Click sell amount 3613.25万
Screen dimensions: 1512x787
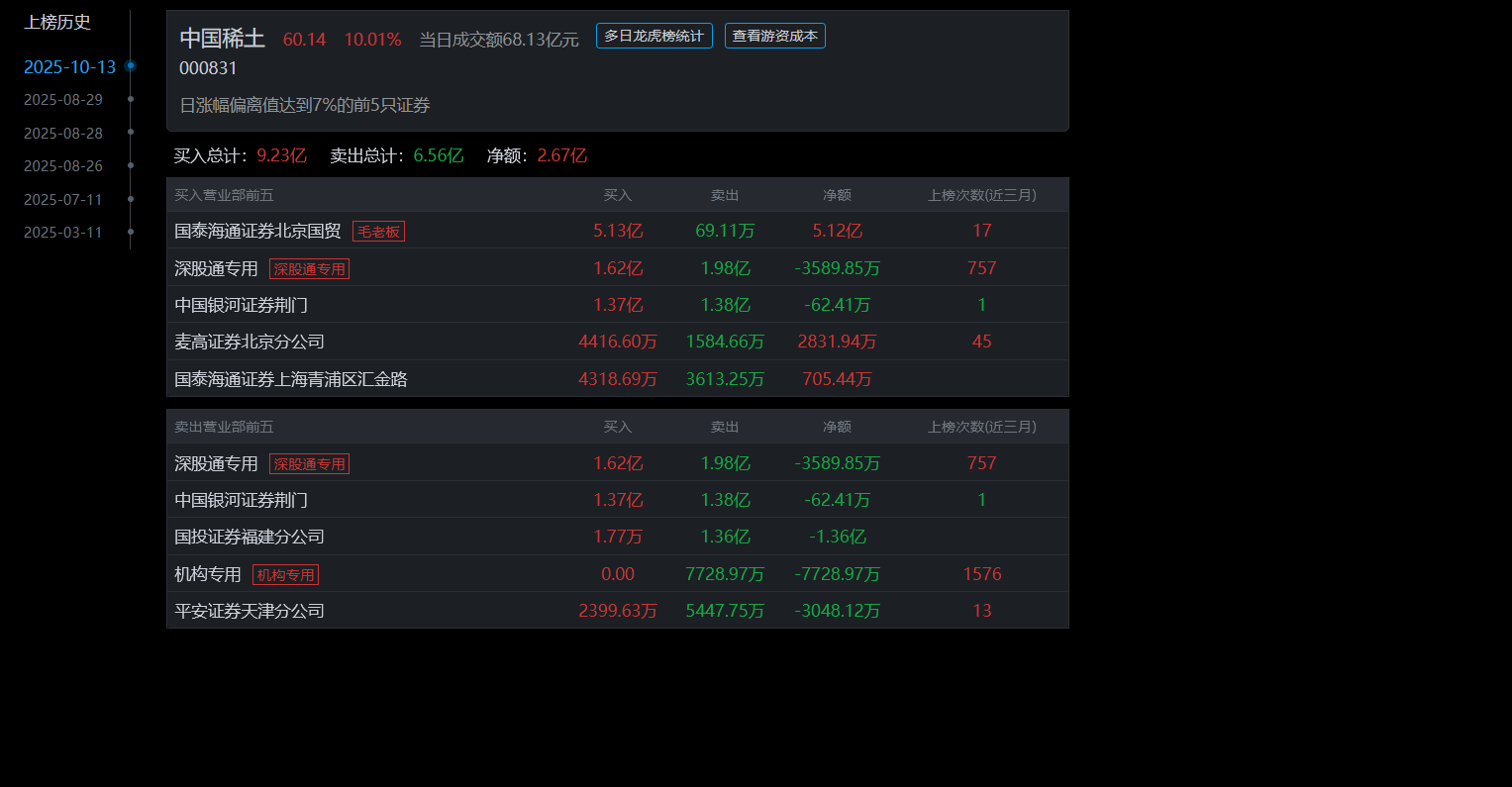point(725,379)
